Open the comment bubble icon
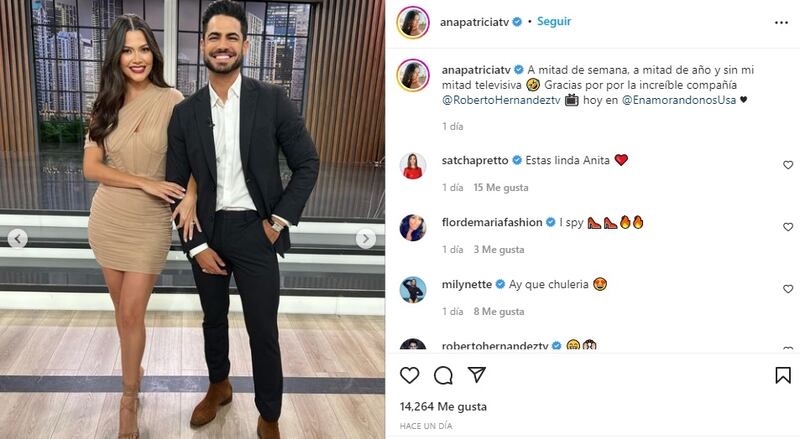 [x=443, y=375]
